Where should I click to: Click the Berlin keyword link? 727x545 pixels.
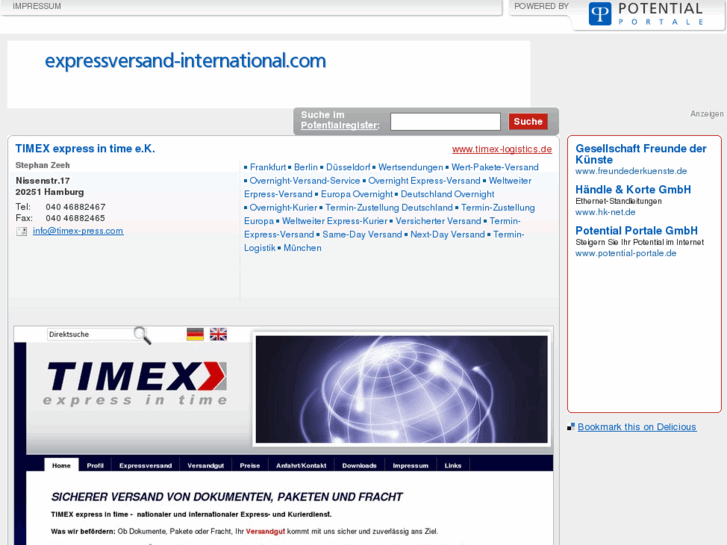(306, 167)
